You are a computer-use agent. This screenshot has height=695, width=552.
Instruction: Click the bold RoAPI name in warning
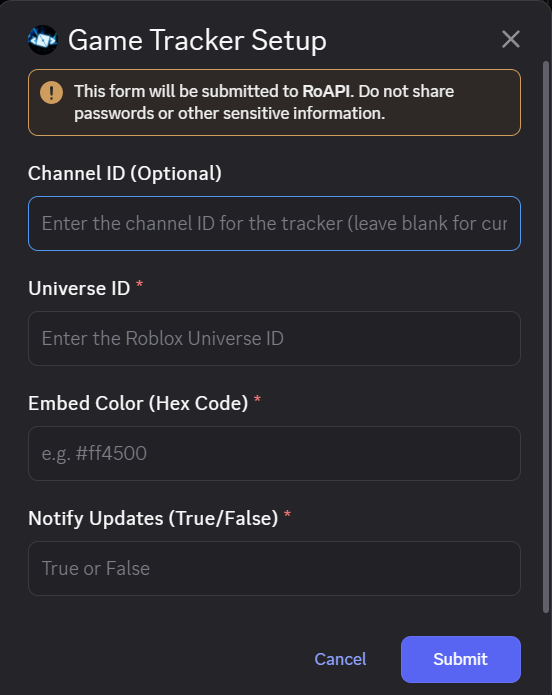327,91
